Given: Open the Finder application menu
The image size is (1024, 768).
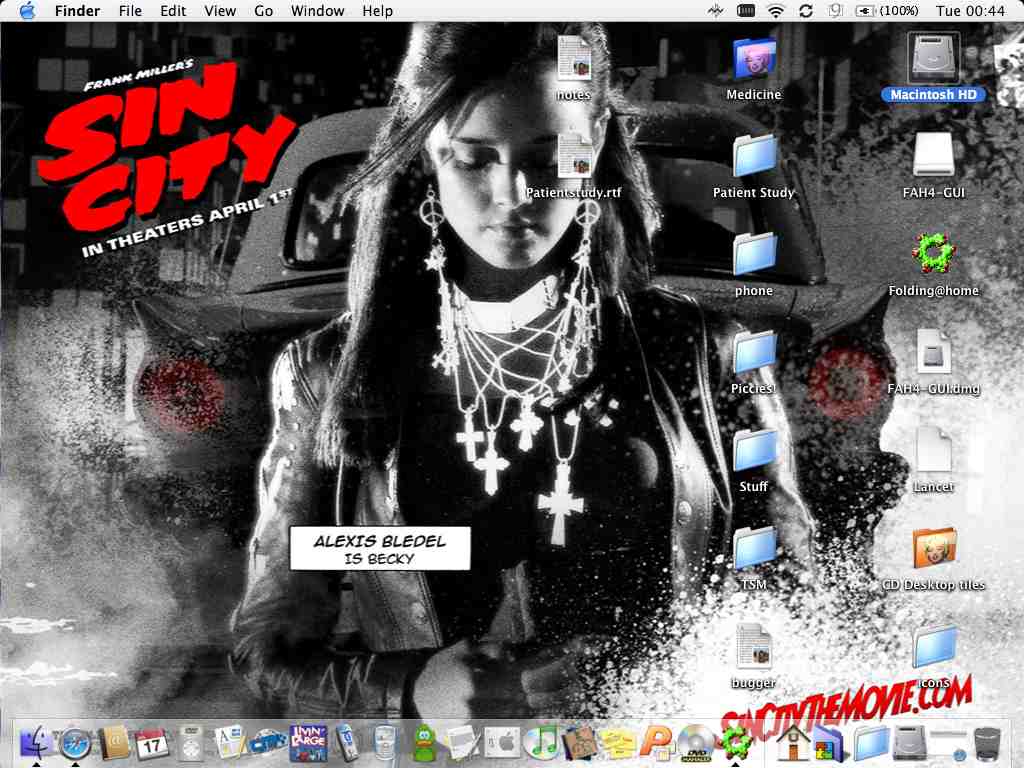Looking at the screenshot, I should pos(77,10).
